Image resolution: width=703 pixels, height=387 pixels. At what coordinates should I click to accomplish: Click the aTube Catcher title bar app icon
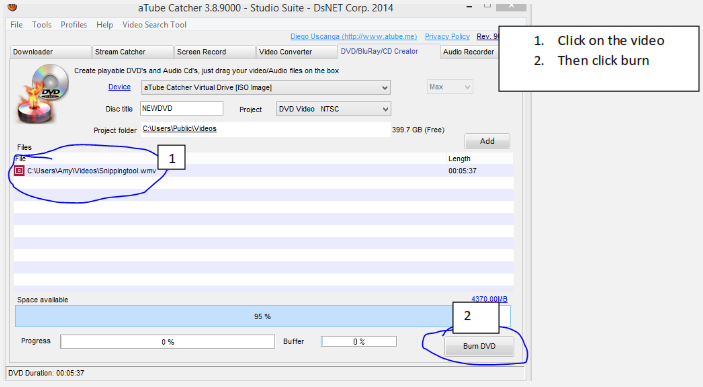pyautogui.click(x=13, y=7)
